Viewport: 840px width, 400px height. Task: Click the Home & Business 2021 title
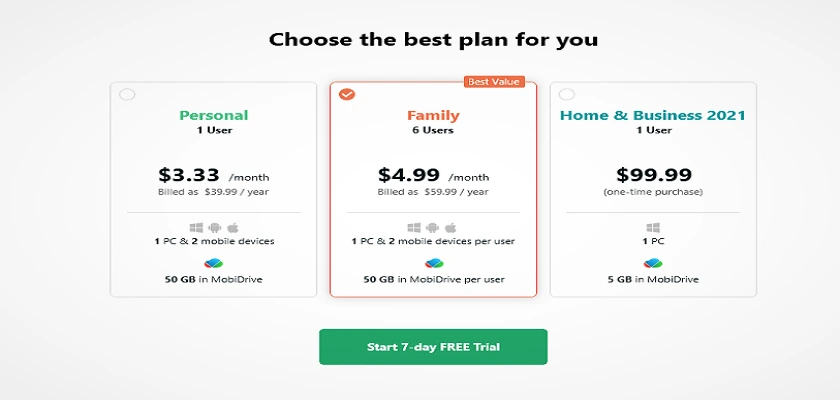click(x=653, y=116)
